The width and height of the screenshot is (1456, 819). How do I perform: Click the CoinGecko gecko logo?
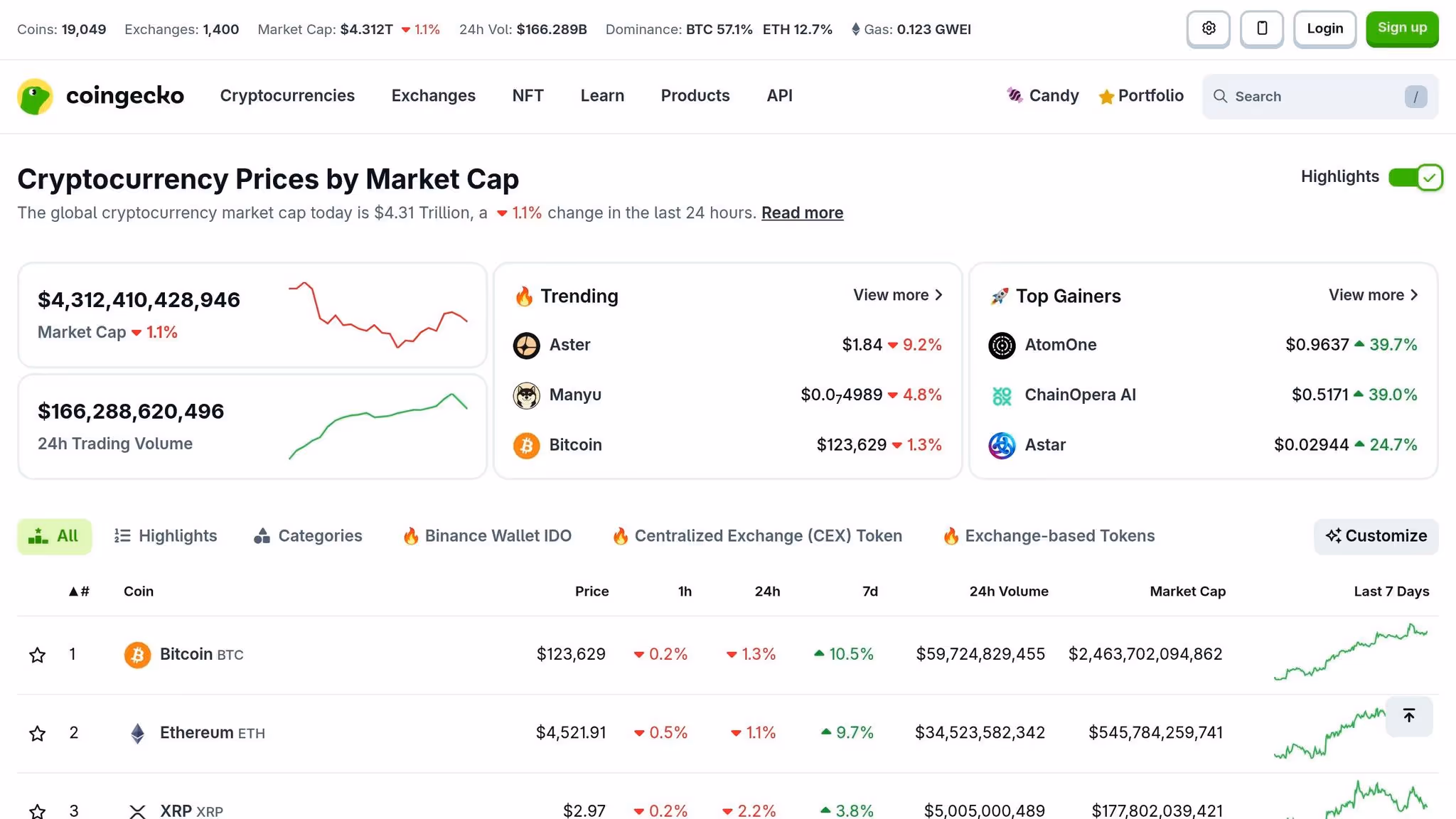[35, 96]
